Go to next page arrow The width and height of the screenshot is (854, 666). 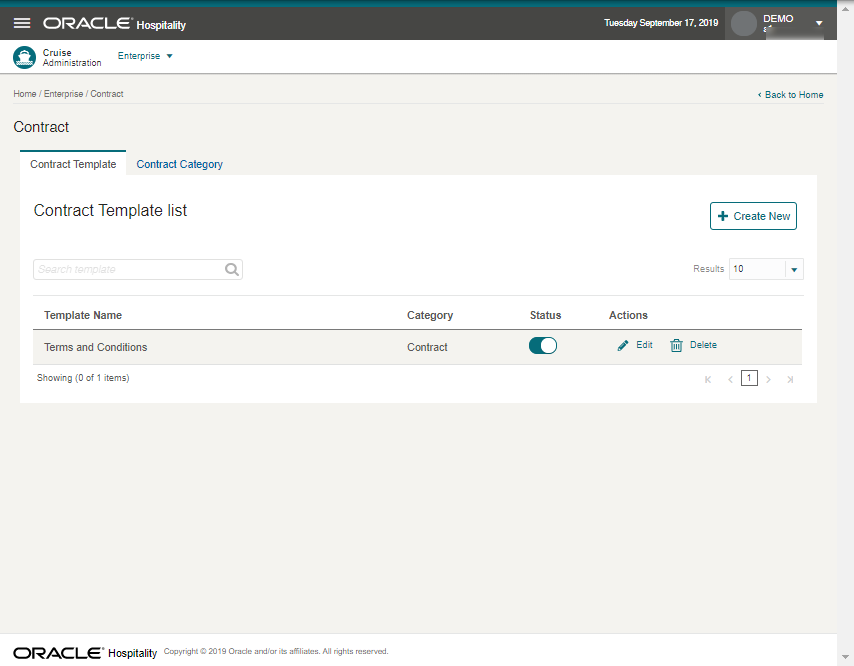pyautogui.click(x=768, y=380)
